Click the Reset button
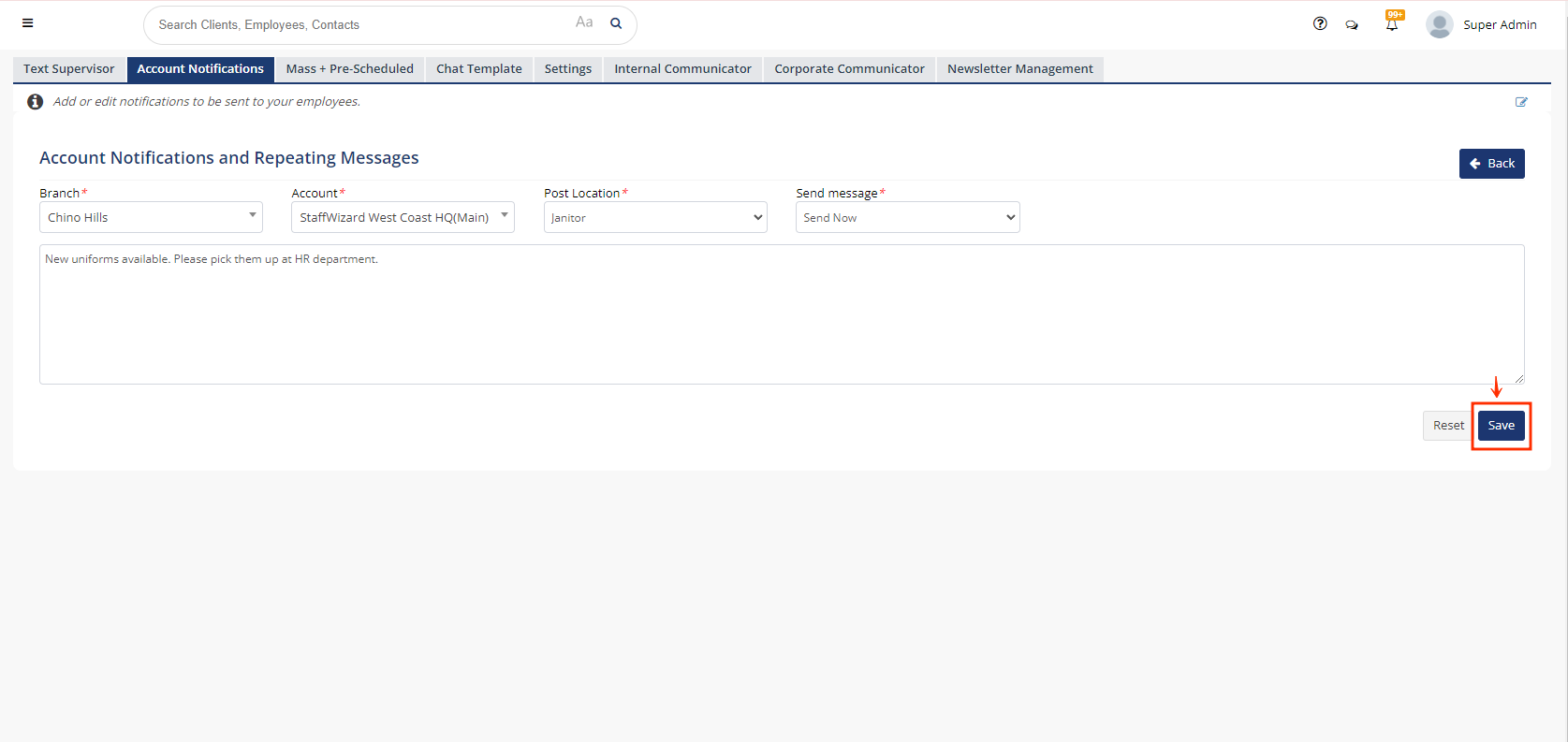The image size is (1568, 742). click(1448, 426)
